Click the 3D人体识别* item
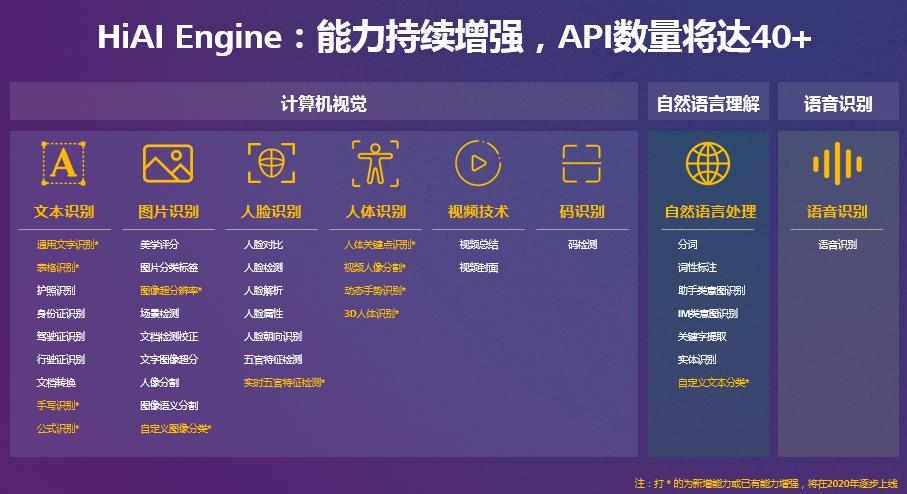Screen dimensions: 907x494 [x=371, y=314]
